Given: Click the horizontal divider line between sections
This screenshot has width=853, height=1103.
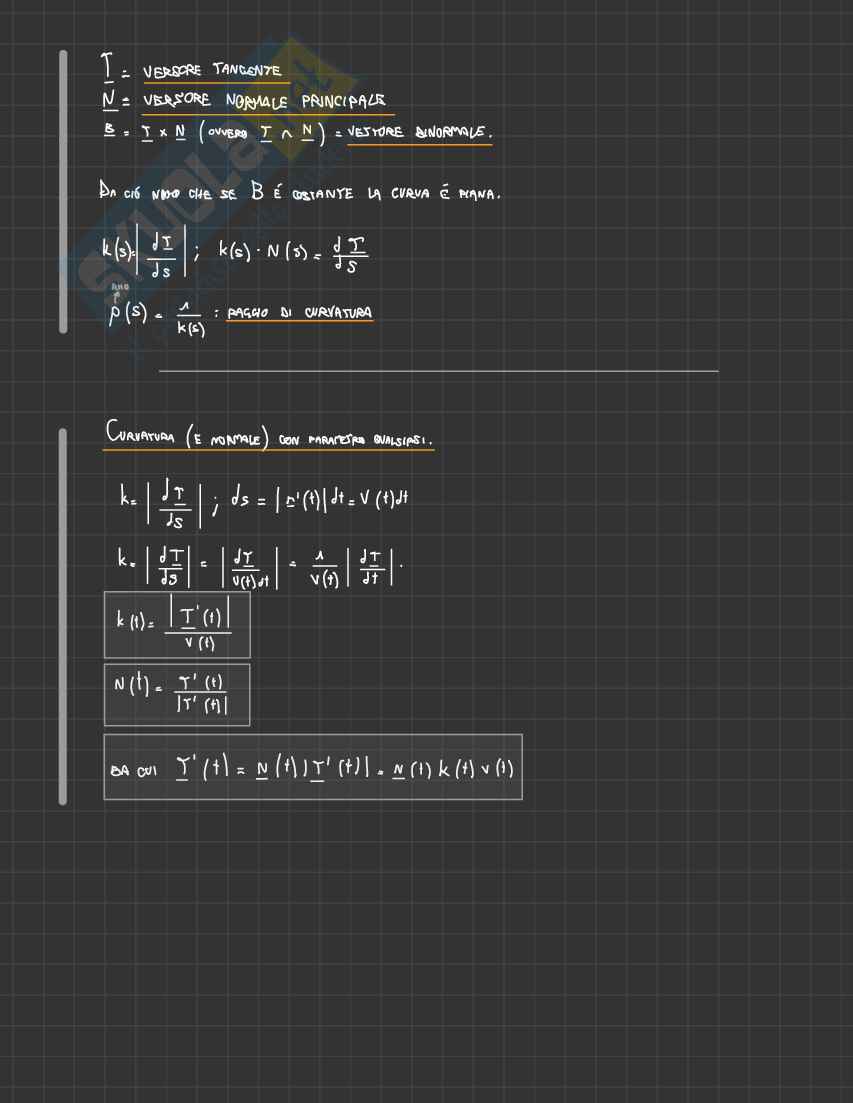Looking at the screenshot, I should coord(438,371).
